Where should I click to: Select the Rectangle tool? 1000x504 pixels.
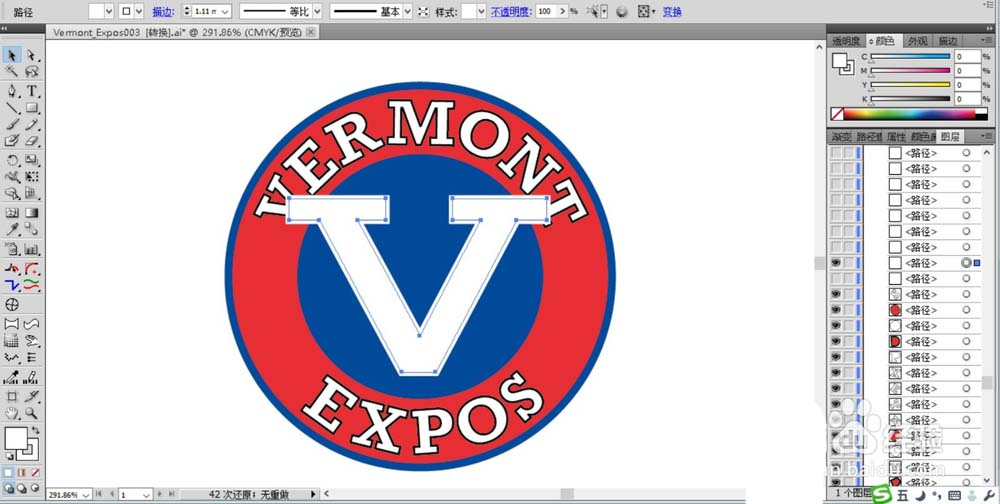click(31, 107)
